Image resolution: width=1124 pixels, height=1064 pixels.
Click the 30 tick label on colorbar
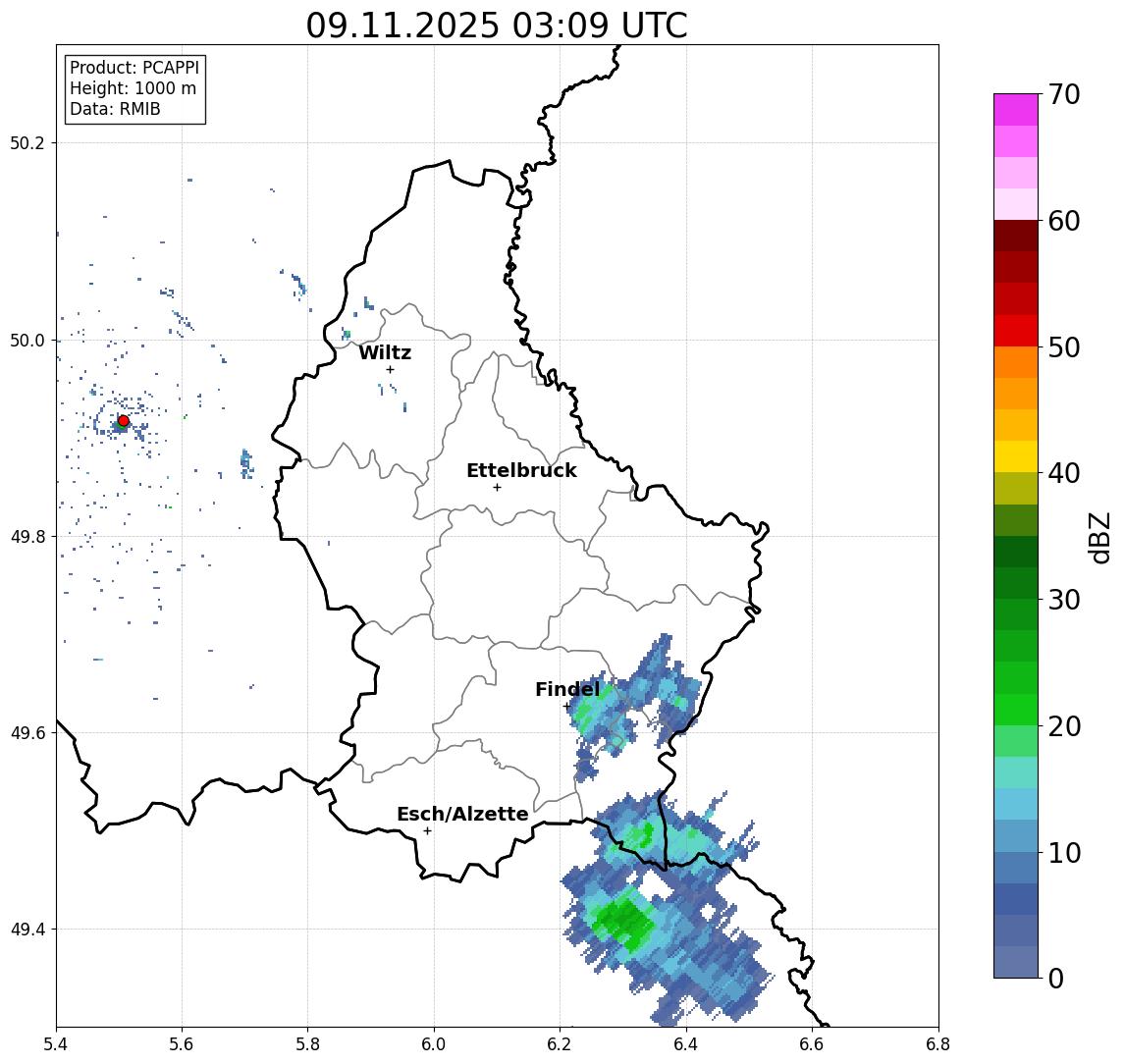tap(1064, 600)
